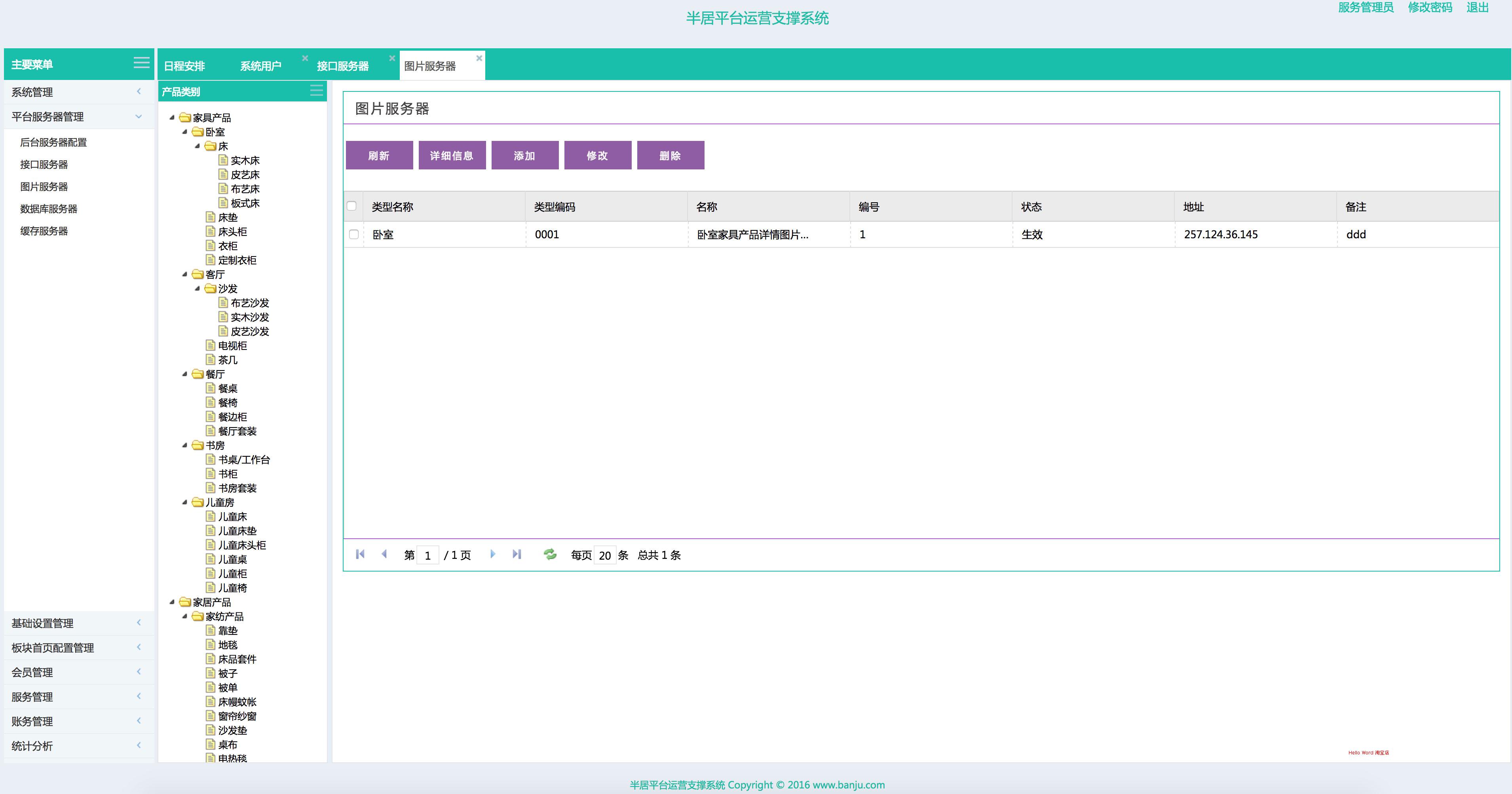Go to previous page arrow
This screenshot has width=1512, height=794.
(x=384, y=554)
